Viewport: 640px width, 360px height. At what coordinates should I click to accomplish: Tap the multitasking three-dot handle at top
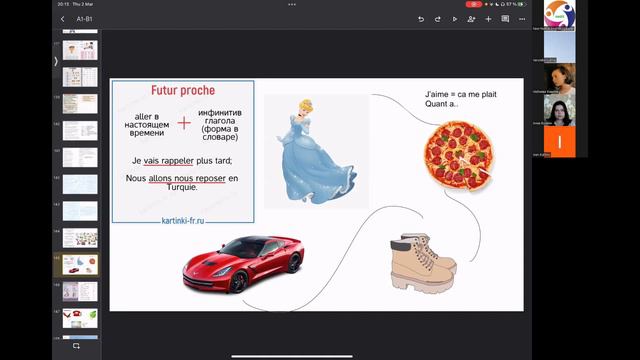[x=292, y=4]
